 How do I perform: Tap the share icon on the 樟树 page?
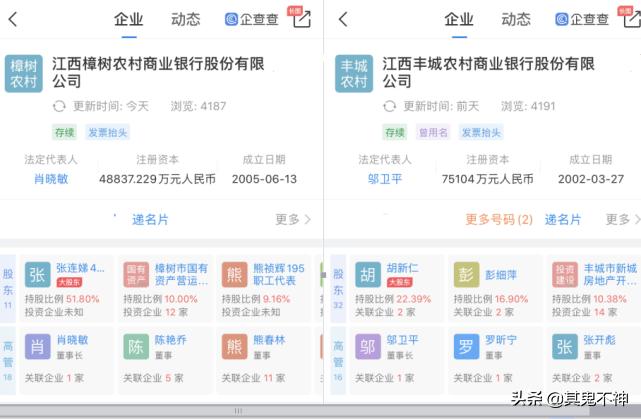point(302,19)
